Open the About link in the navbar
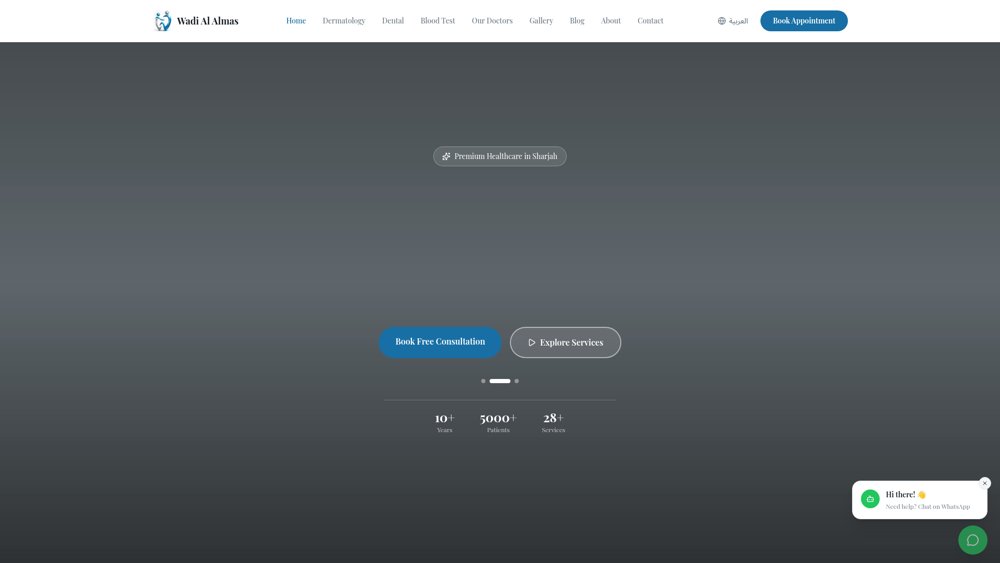 click(610, 21)
